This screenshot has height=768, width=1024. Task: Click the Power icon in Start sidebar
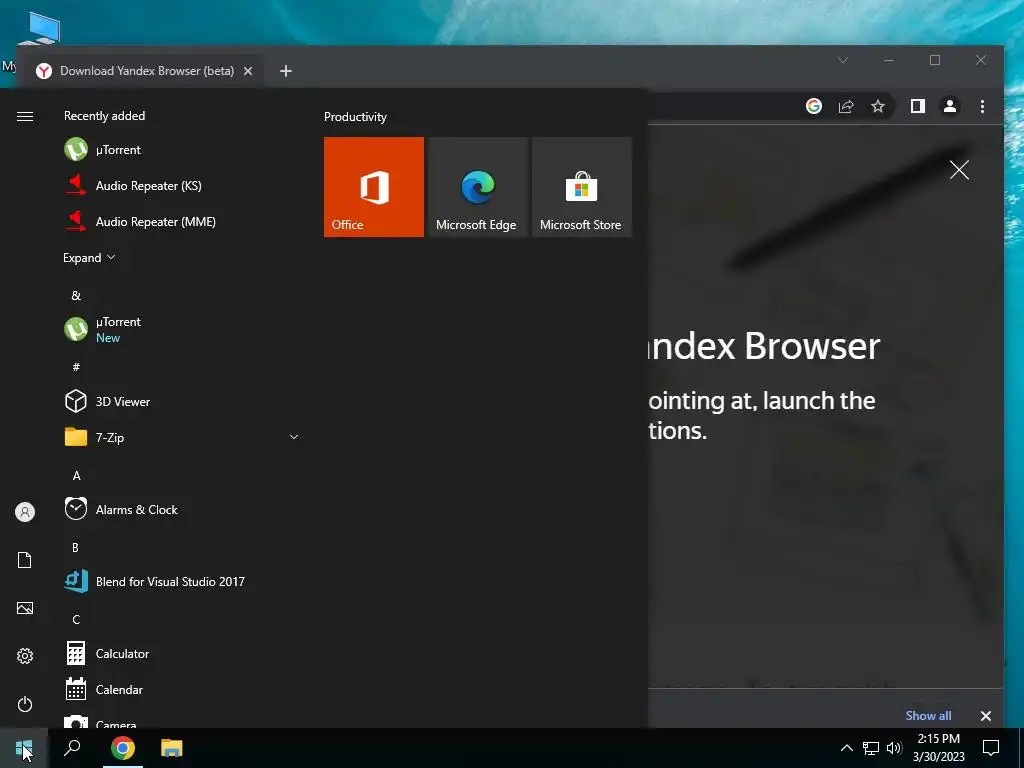[25, 704]
